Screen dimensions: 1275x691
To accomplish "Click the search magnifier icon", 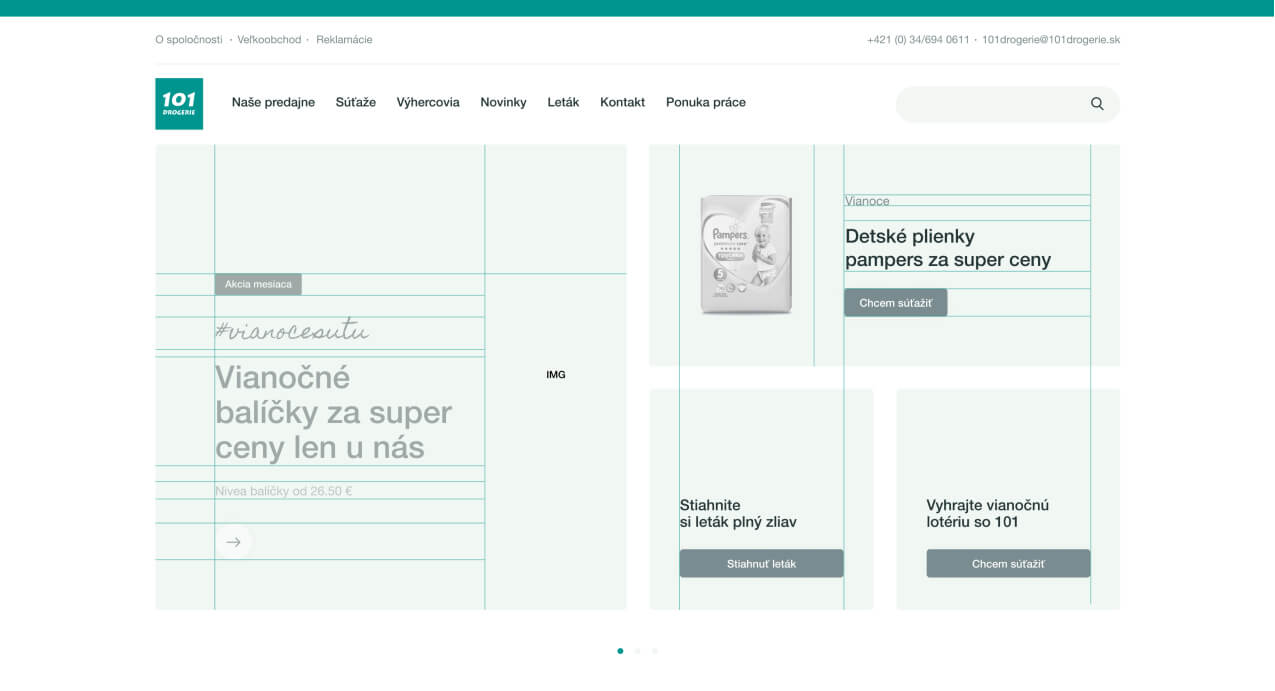I will pyautogui.click(x=1097, y=104).
